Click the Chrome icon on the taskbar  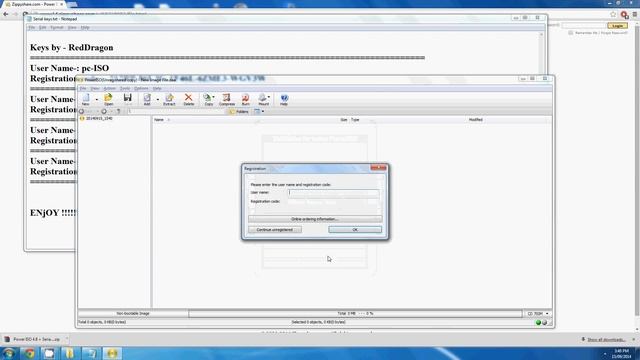29,353
